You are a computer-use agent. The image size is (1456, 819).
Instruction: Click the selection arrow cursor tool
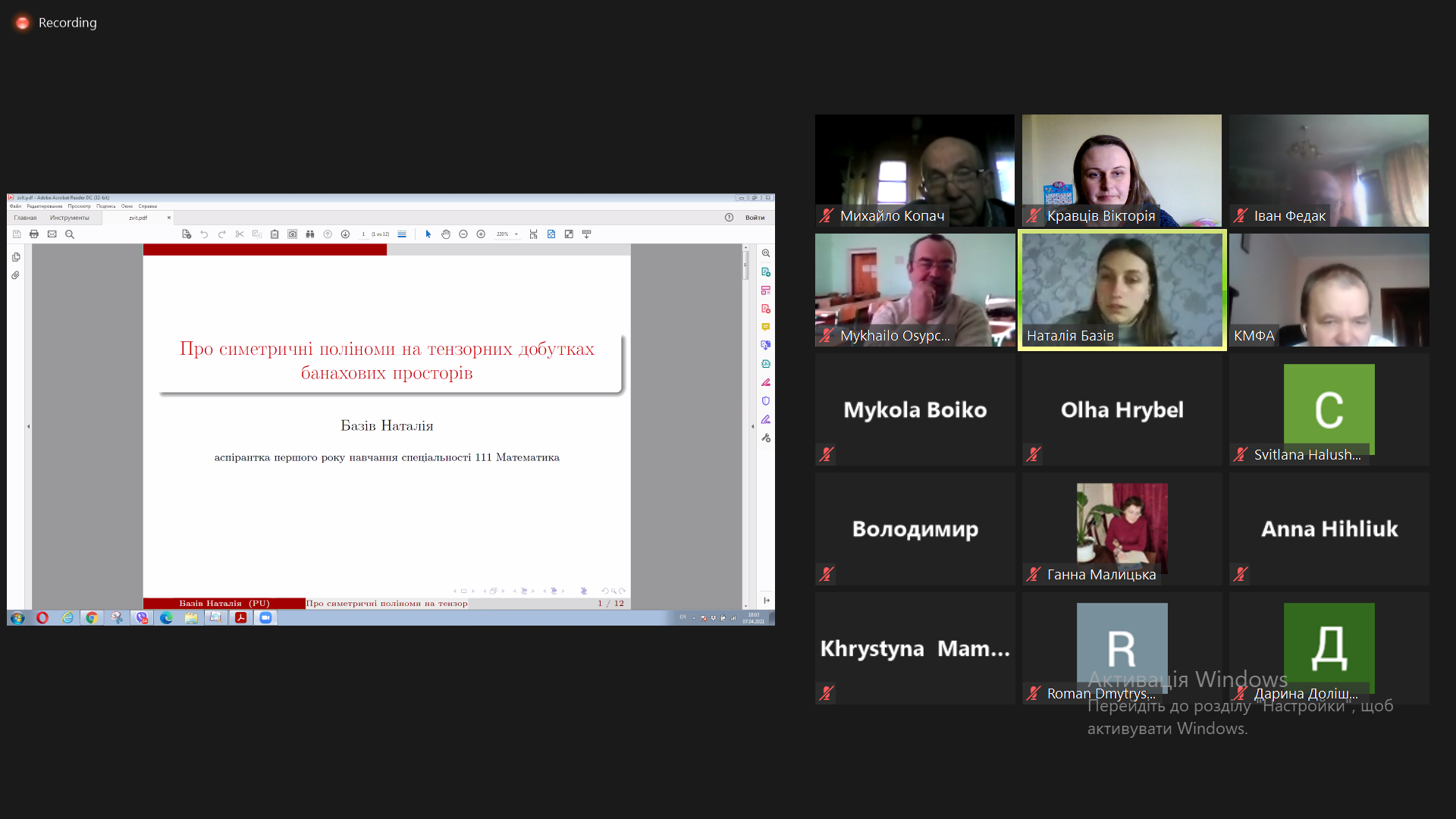[x=428, y=234]
